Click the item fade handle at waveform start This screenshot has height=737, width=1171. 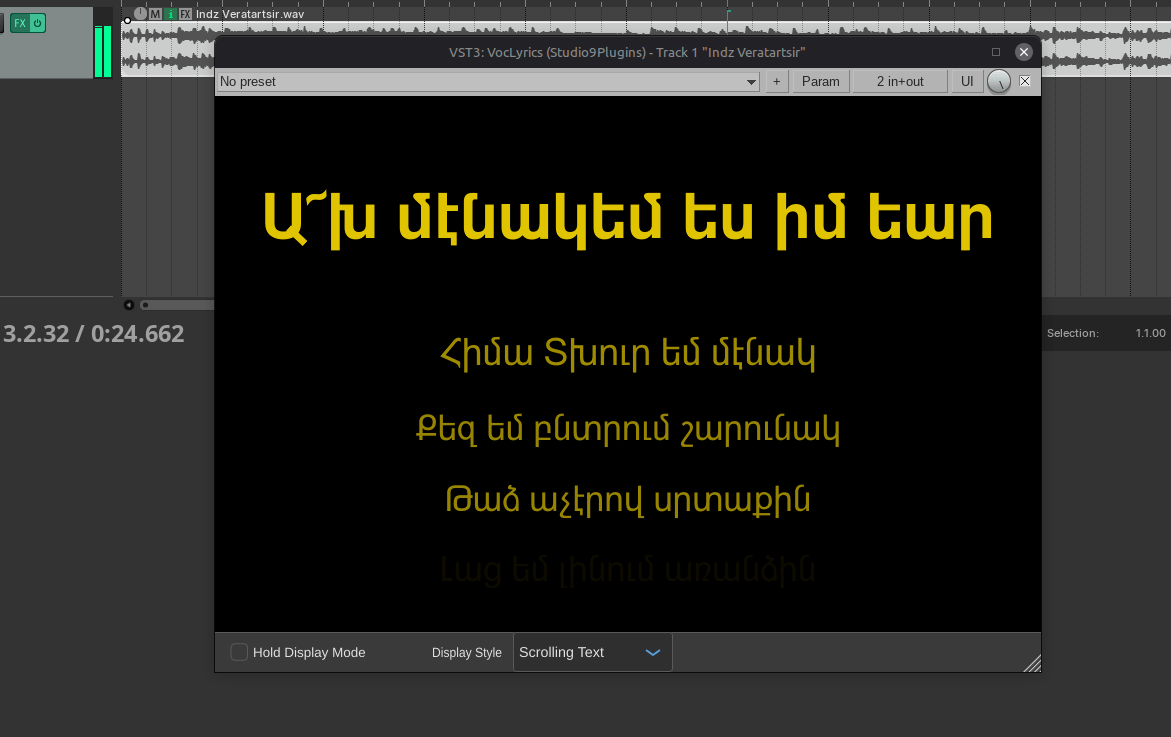click(127, 21)
